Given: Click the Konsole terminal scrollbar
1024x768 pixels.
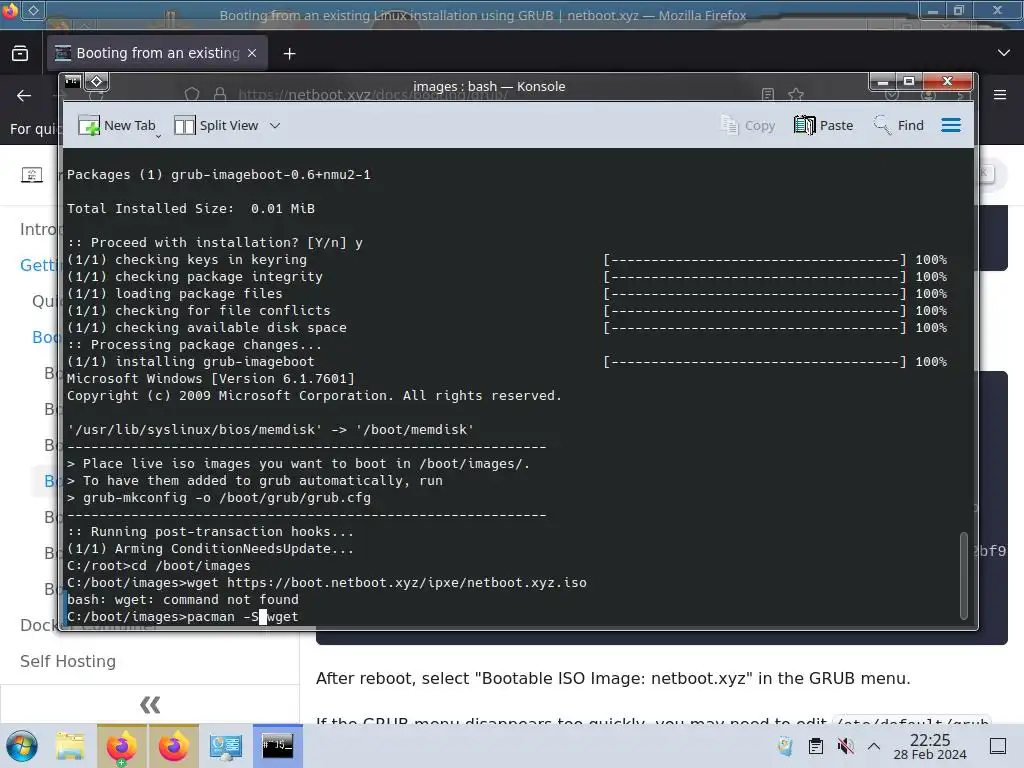Looking at the screenshot, I should pyautogui.click(x=963, y=576).
